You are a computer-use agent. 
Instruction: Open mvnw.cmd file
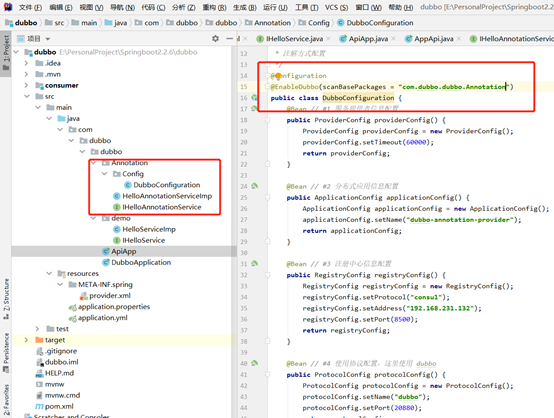pos(58,395)
